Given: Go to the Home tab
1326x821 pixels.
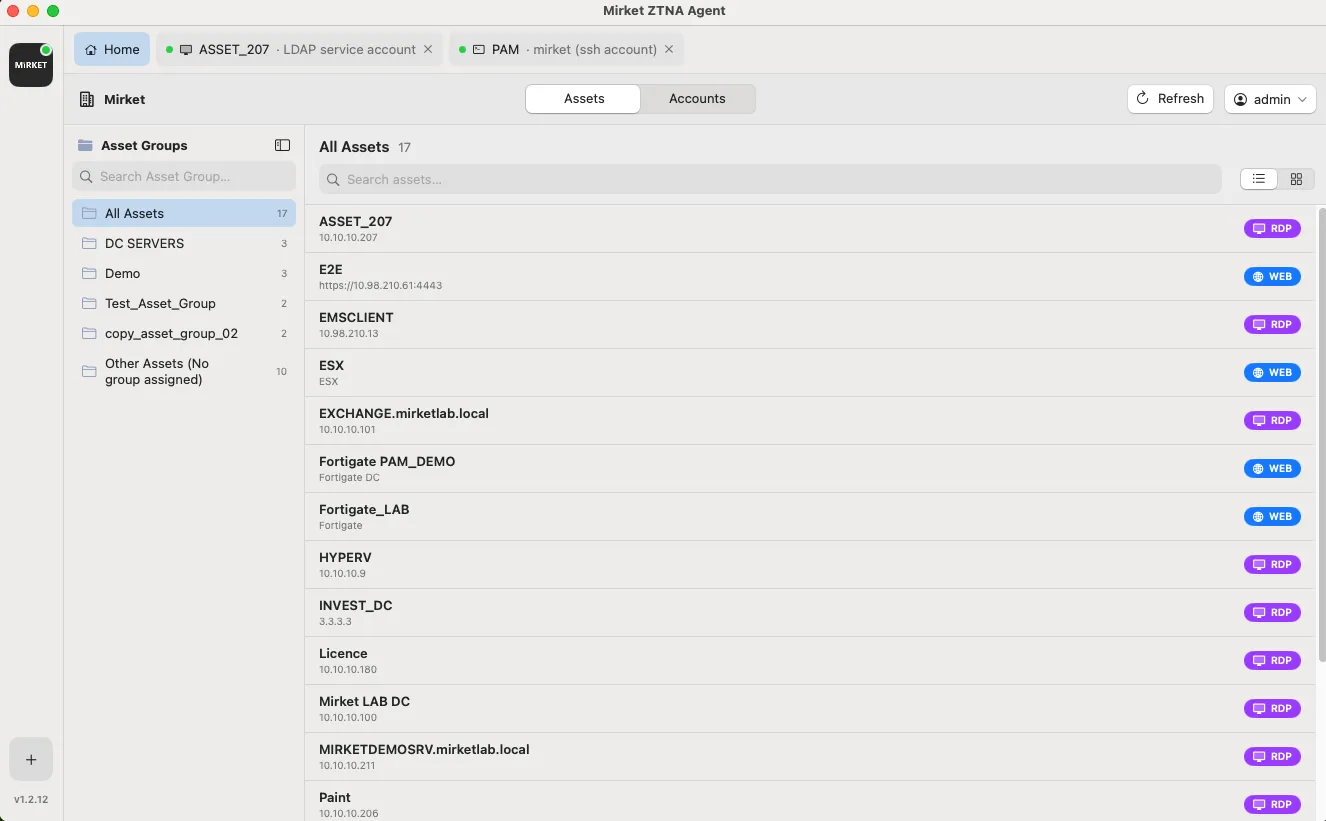Looking at the screenshot, I should (x=112, y=49).
